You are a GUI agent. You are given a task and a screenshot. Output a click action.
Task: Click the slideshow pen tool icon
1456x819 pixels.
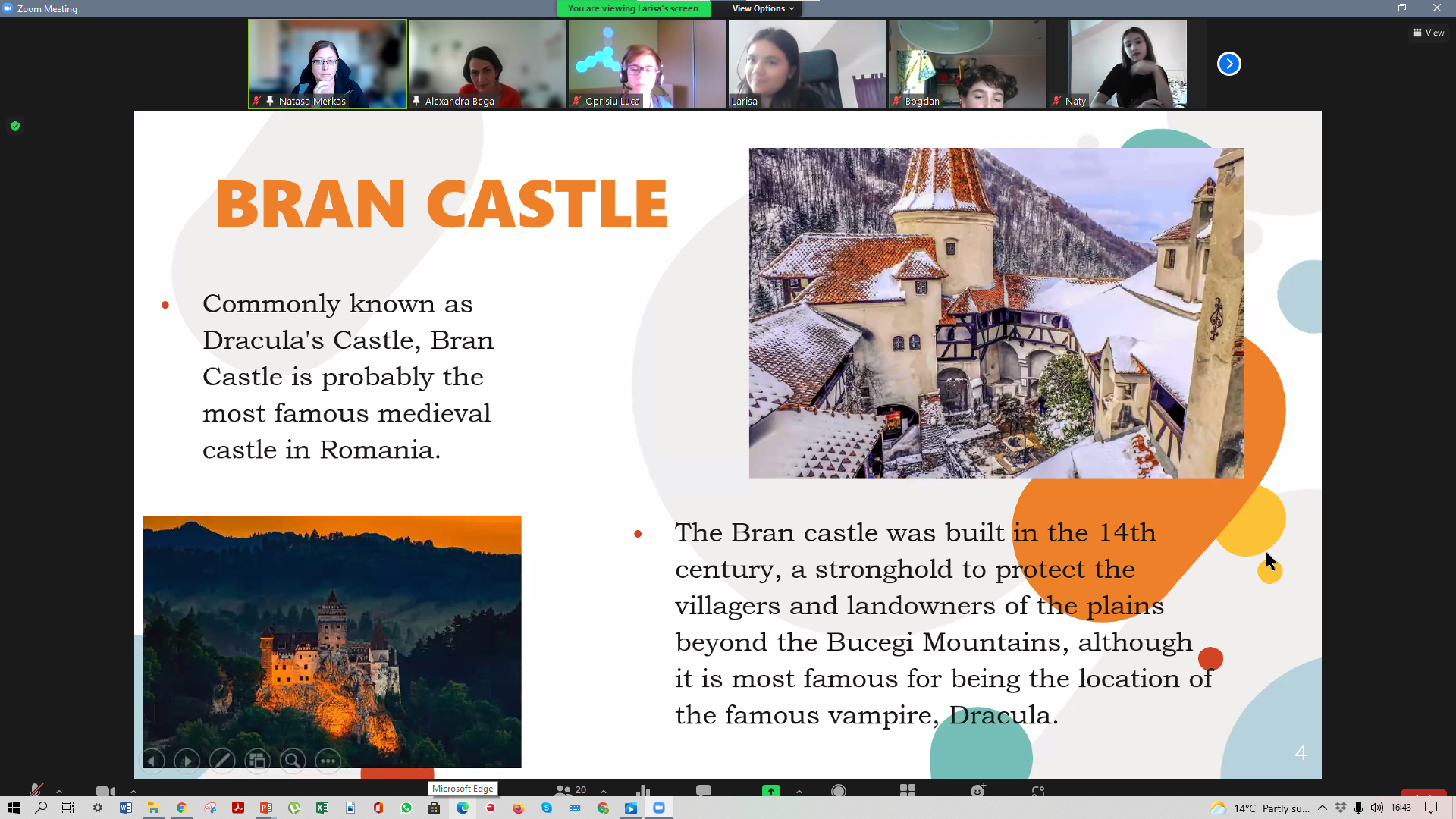tap(222, 760)
